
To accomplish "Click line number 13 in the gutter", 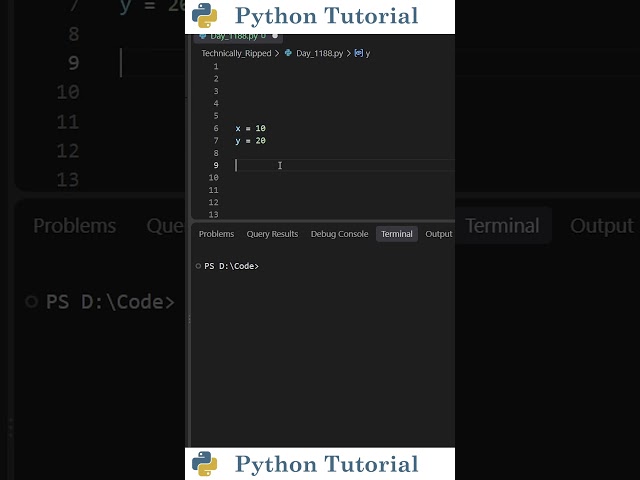I will 213,214.
